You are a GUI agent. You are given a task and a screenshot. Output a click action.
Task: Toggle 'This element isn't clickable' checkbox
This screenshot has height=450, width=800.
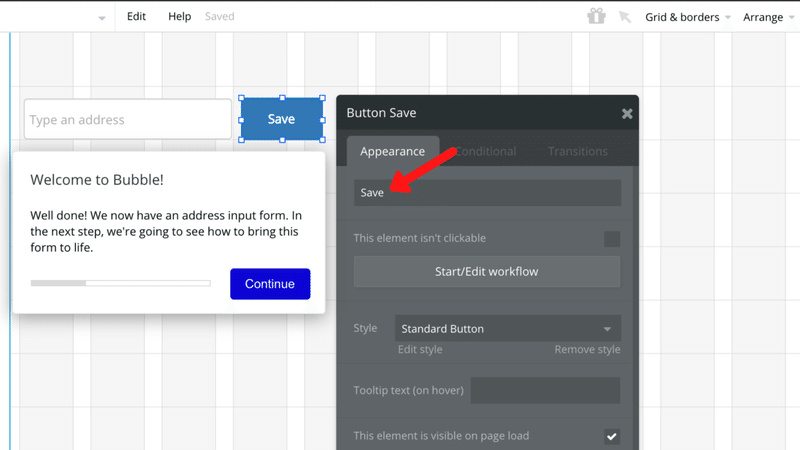[612, 239]
